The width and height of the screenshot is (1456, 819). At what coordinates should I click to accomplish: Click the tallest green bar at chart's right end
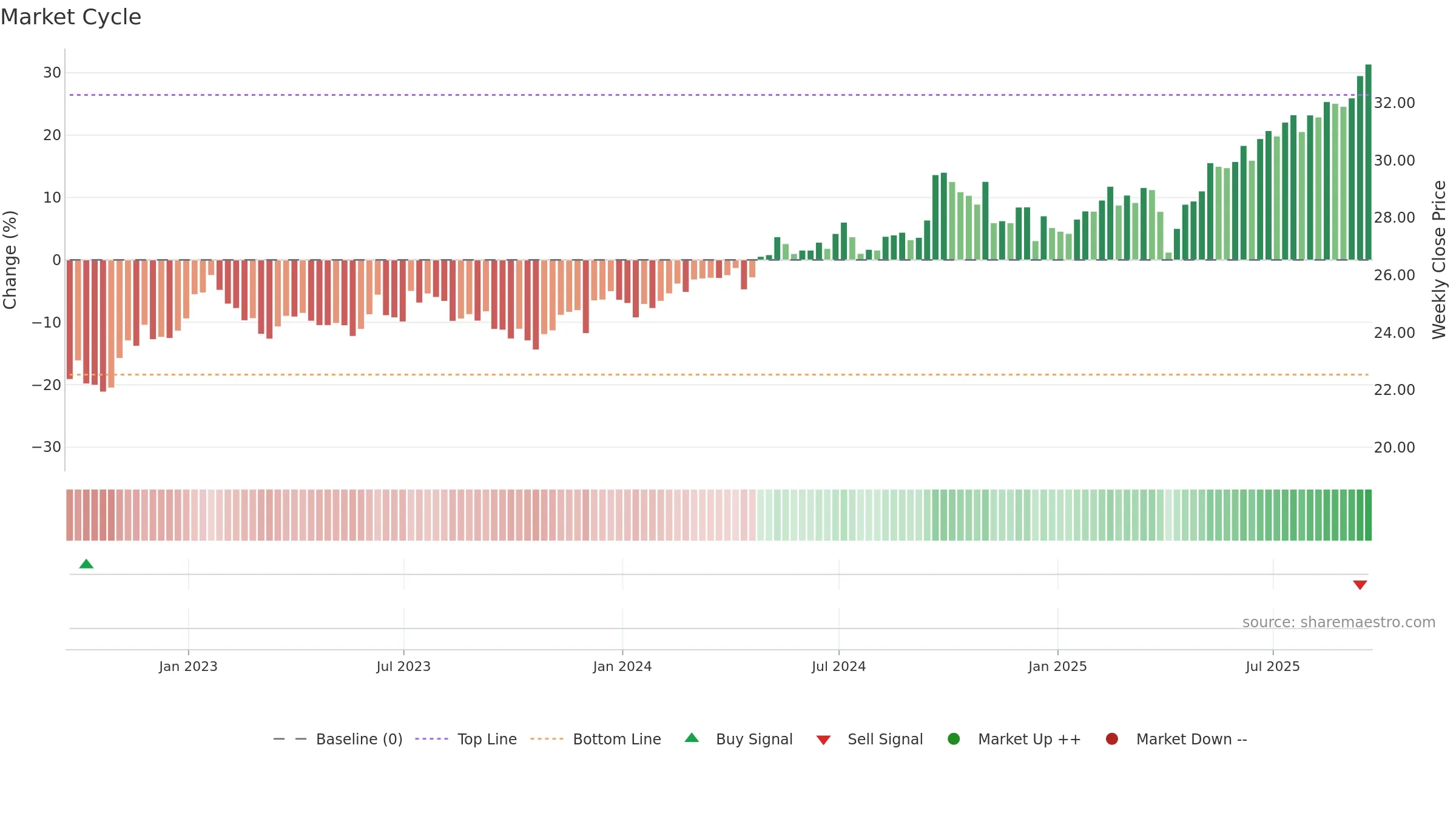click(1368, 162)
